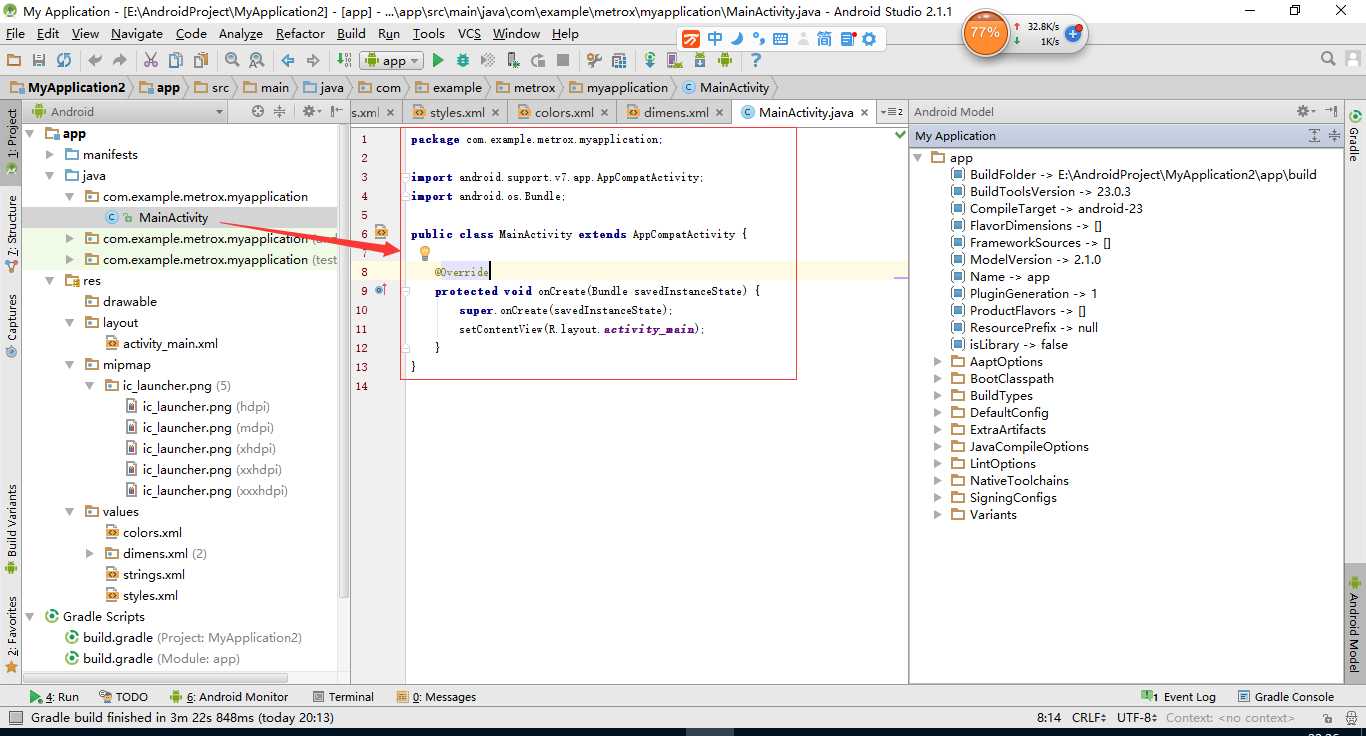This screenshot has width=1366, height=736.
Task: Click the Paste toolbar icon
Action: pyautogui.click(x=200, y=61)
